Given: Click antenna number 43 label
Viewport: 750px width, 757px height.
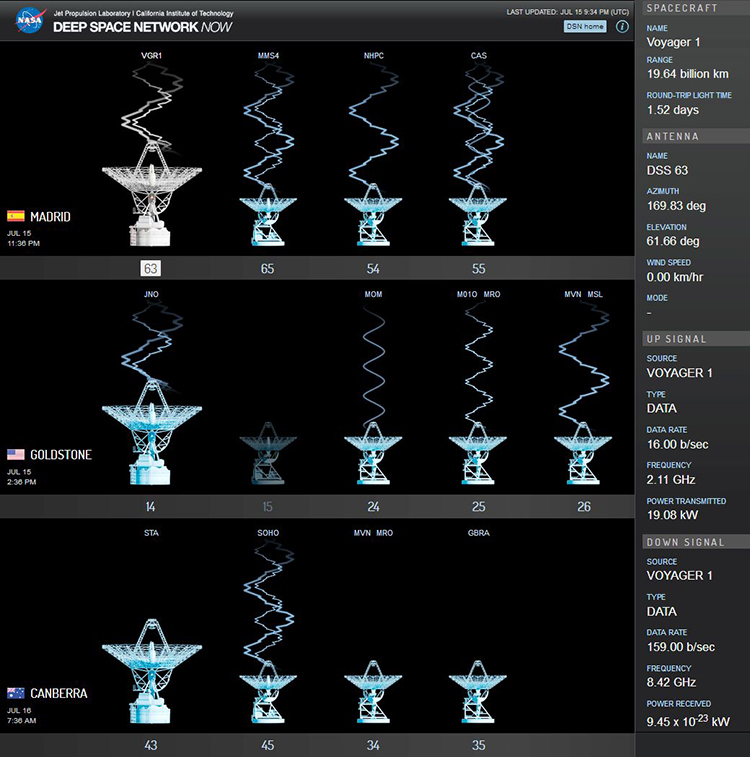Looking at the screenshot, I should [x=151, y=745].
